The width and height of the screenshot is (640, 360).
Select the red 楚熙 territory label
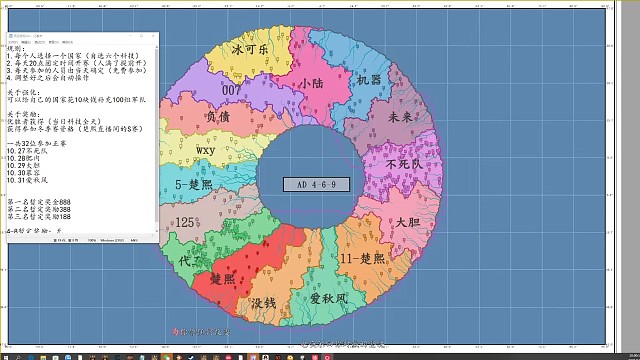tap(222, 278)
